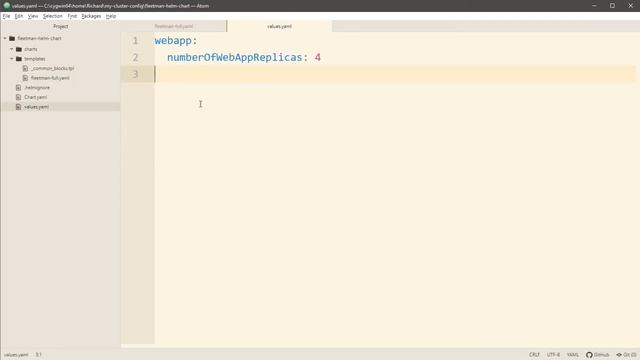The image size is (640, 360).
Task: Open .helmignore from the tree
Action: (x=37, y=87)
